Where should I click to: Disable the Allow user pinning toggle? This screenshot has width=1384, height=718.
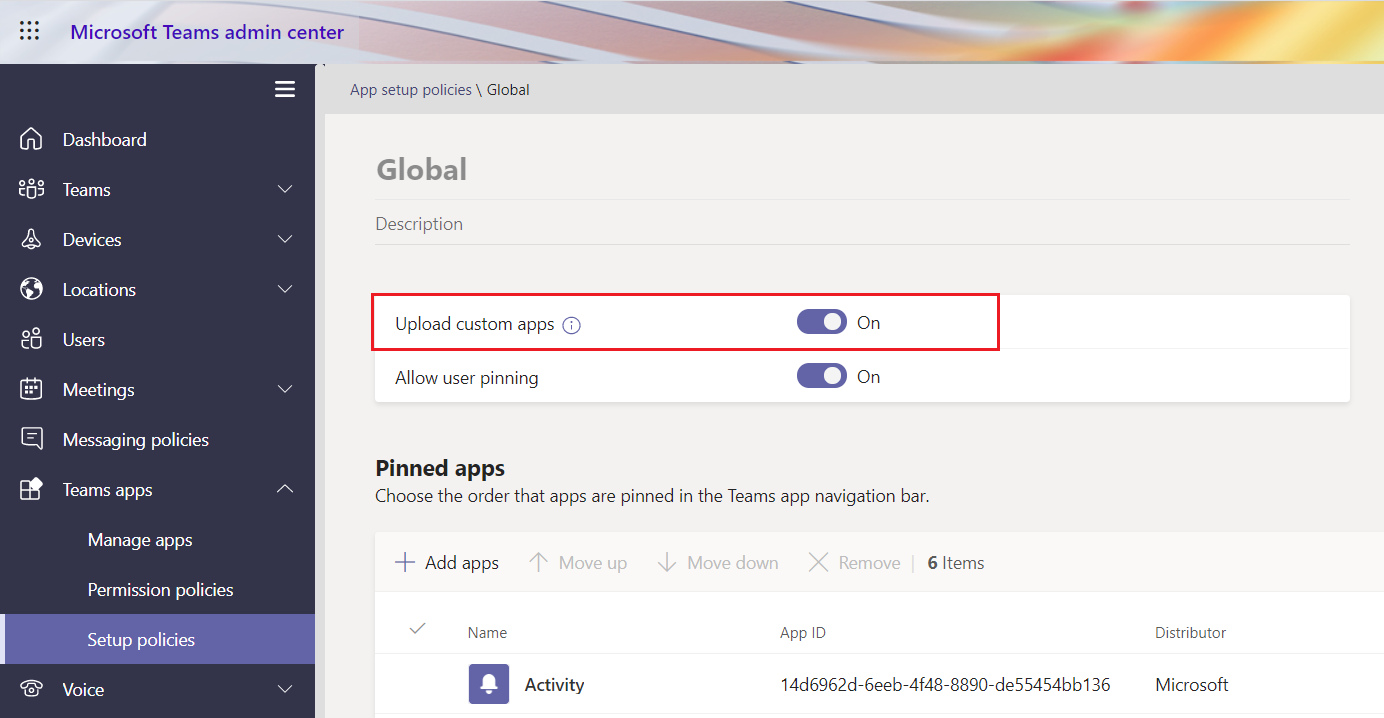821,377
